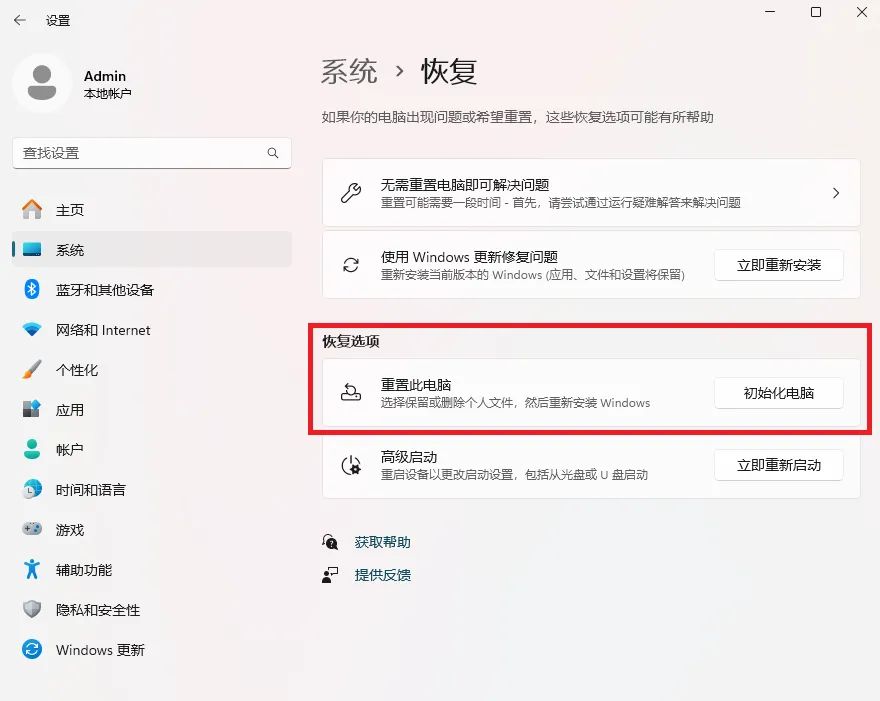Open 网络和 Internet settings
The width and height of the screenshot is (880, 701).
pos(152,329)
